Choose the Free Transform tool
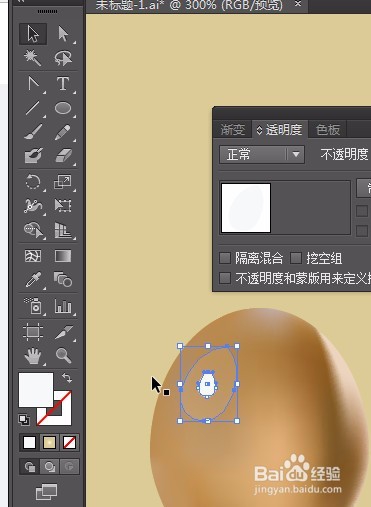Viewport: 371px width, 507px height. 63,206
